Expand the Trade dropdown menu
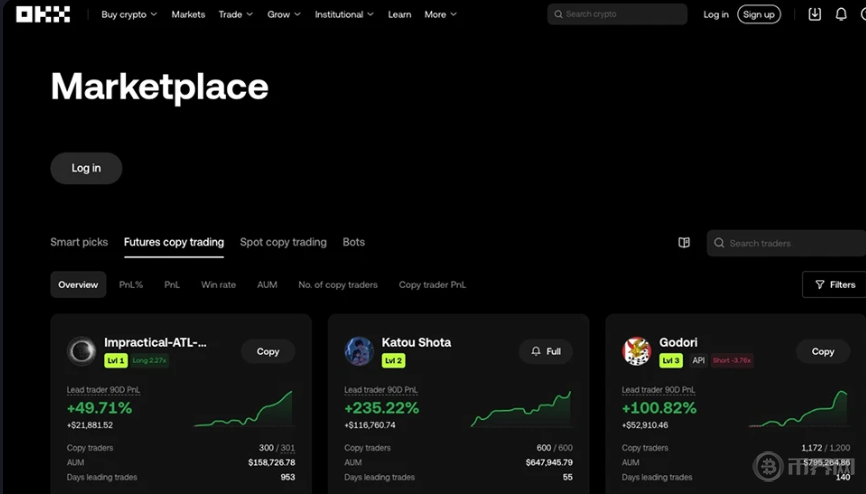Image resolution: width=866 pixels, height=494 pixels. (235, 14)
